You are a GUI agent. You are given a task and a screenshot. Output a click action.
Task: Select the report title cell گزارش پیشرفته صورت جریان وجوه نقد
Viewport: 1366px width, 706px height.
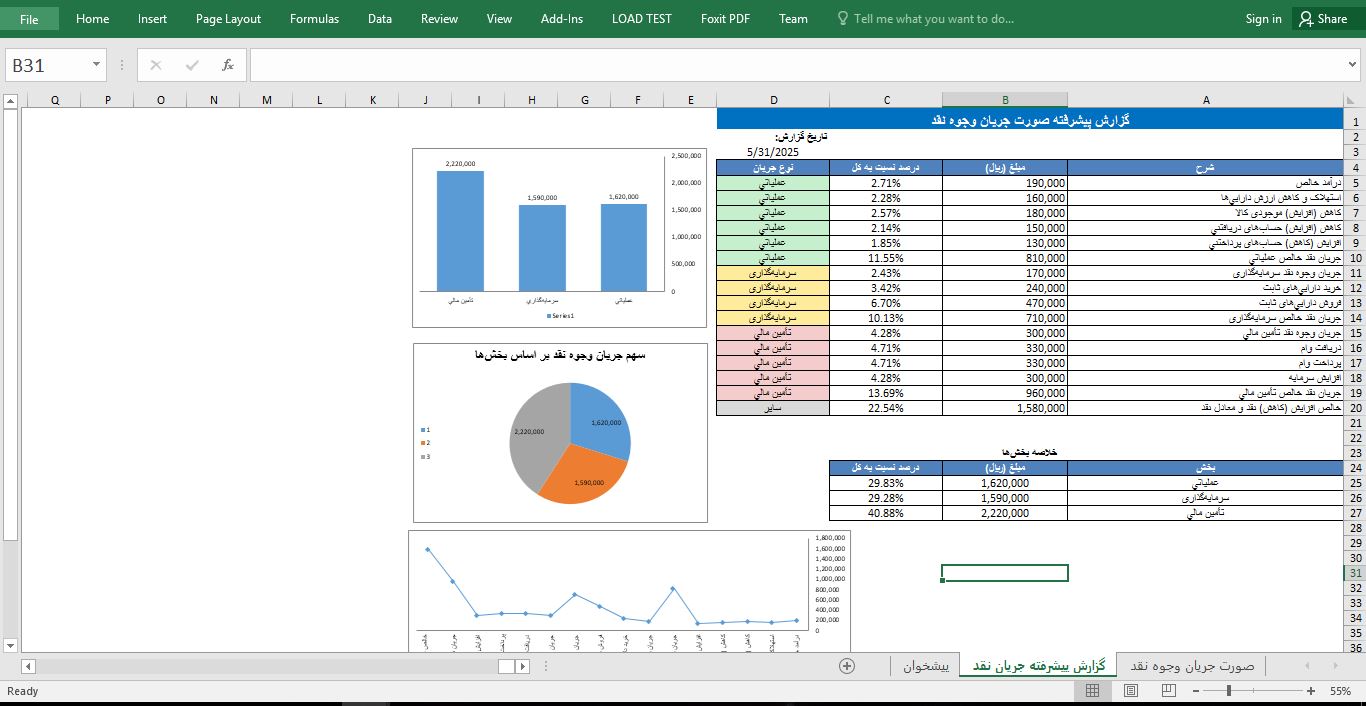click(1030, 119)
